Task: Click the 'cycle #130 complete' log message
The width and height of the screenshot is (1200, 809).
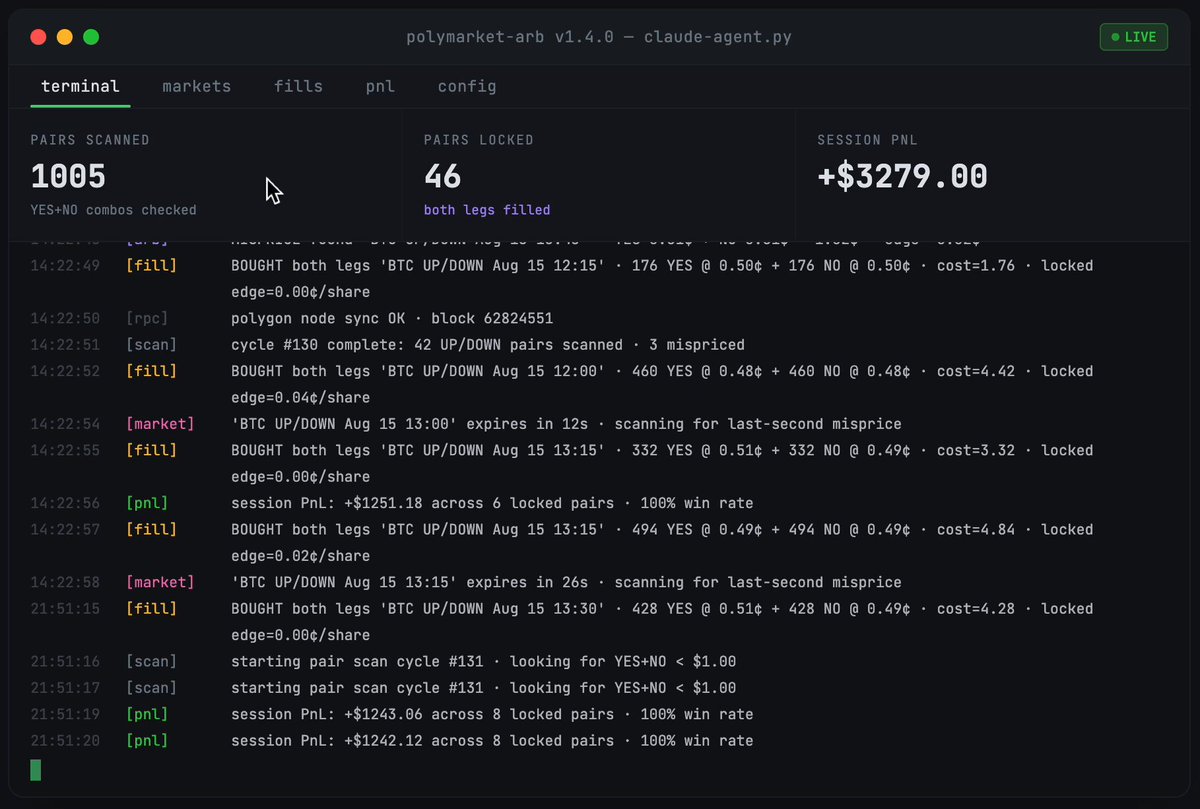Action: point(488,345)
